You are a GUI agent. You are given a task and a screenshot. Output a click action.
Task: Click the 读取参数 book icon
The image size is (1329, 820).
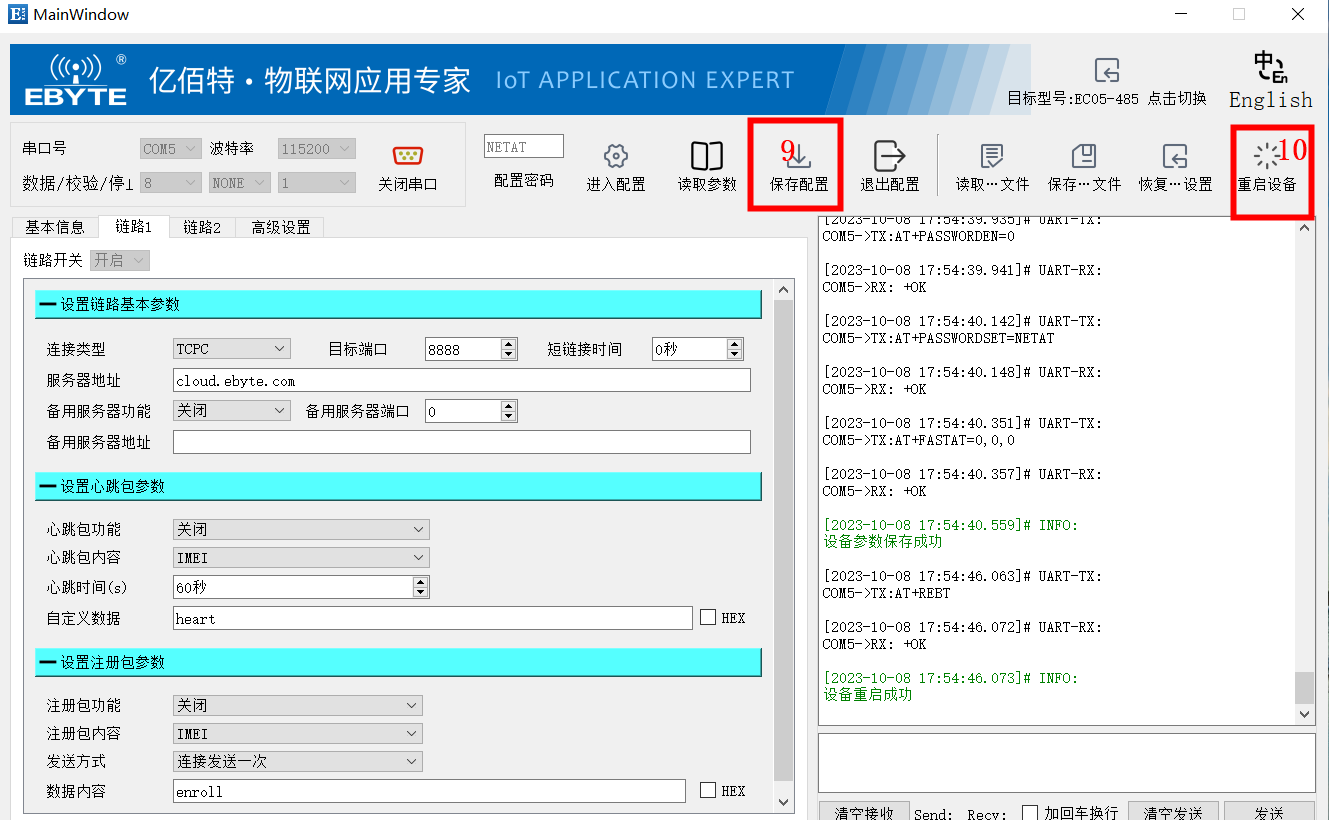707,157
